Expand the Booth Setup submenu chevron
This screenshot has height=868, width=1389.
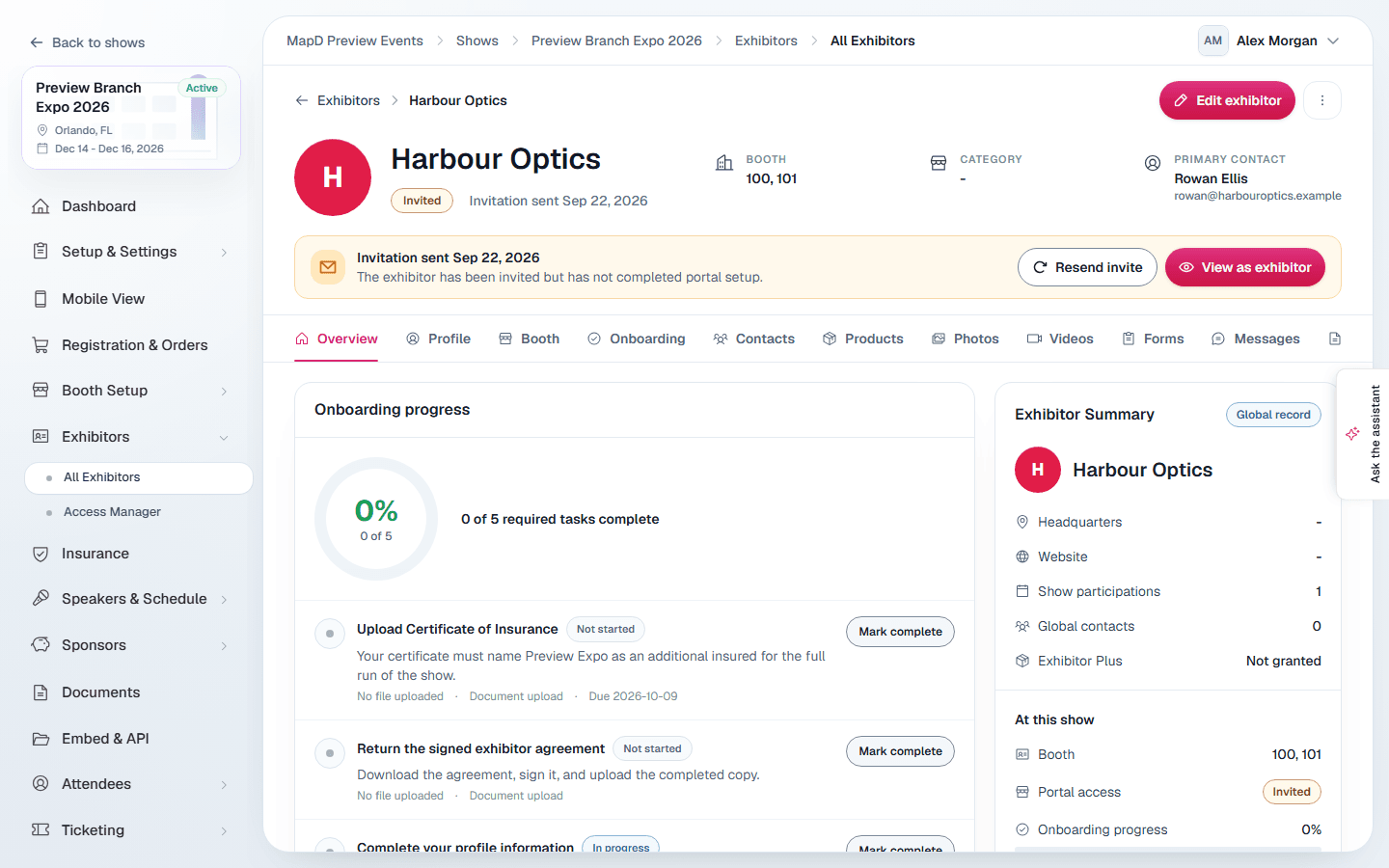[x=224, y=392]
